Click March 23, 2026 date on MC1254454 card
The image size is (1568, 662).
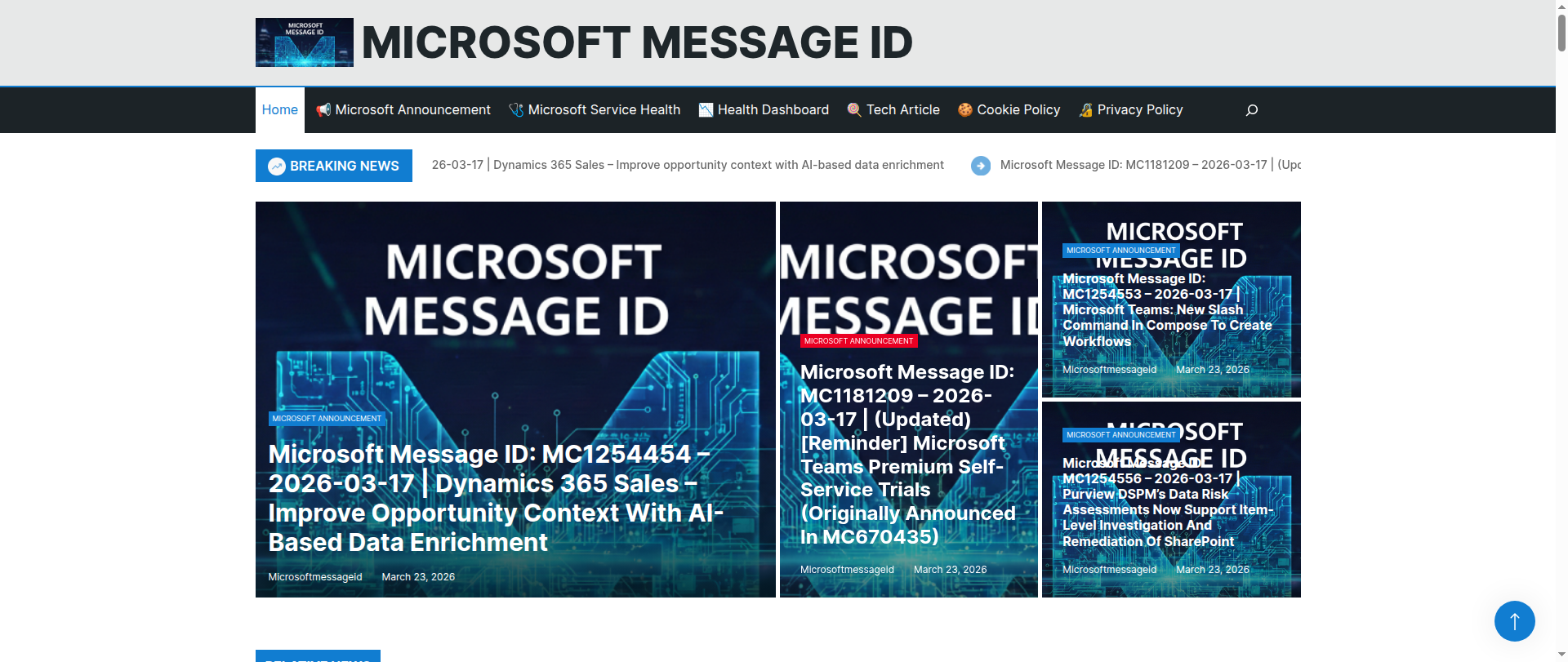point(418,577)
